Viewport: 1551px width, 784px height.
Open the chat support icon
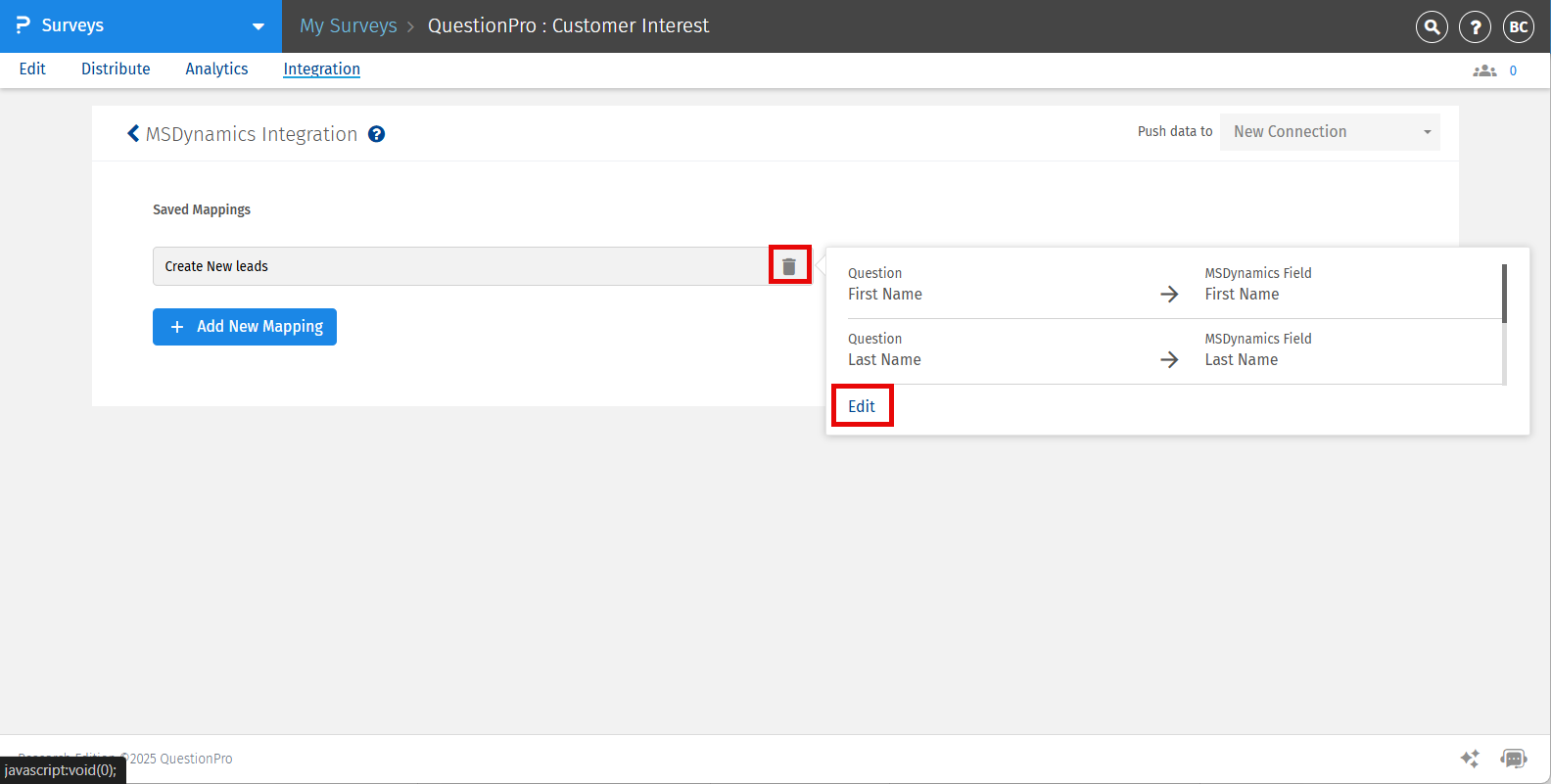click(x=1513, y=759)
